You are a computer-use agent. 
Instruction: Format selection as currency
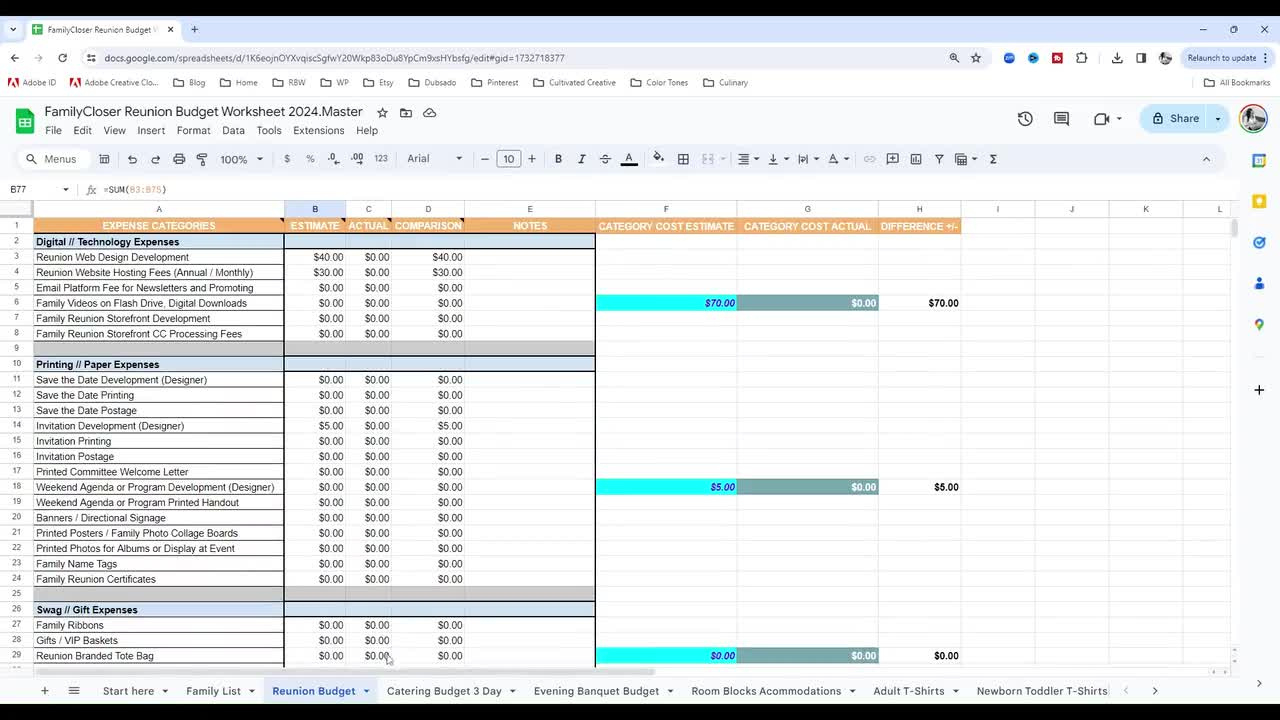pos(287,158)
